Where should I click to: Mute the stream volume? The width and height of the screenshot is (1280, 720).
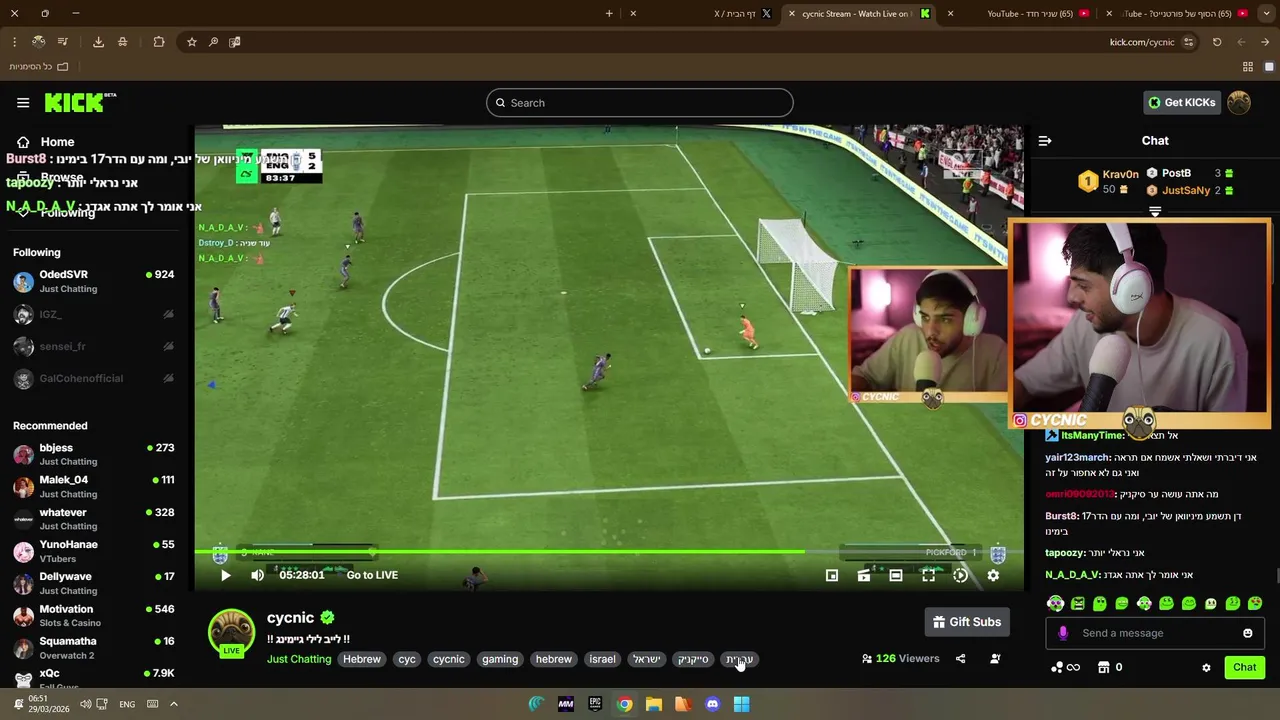tap(257, 575)
